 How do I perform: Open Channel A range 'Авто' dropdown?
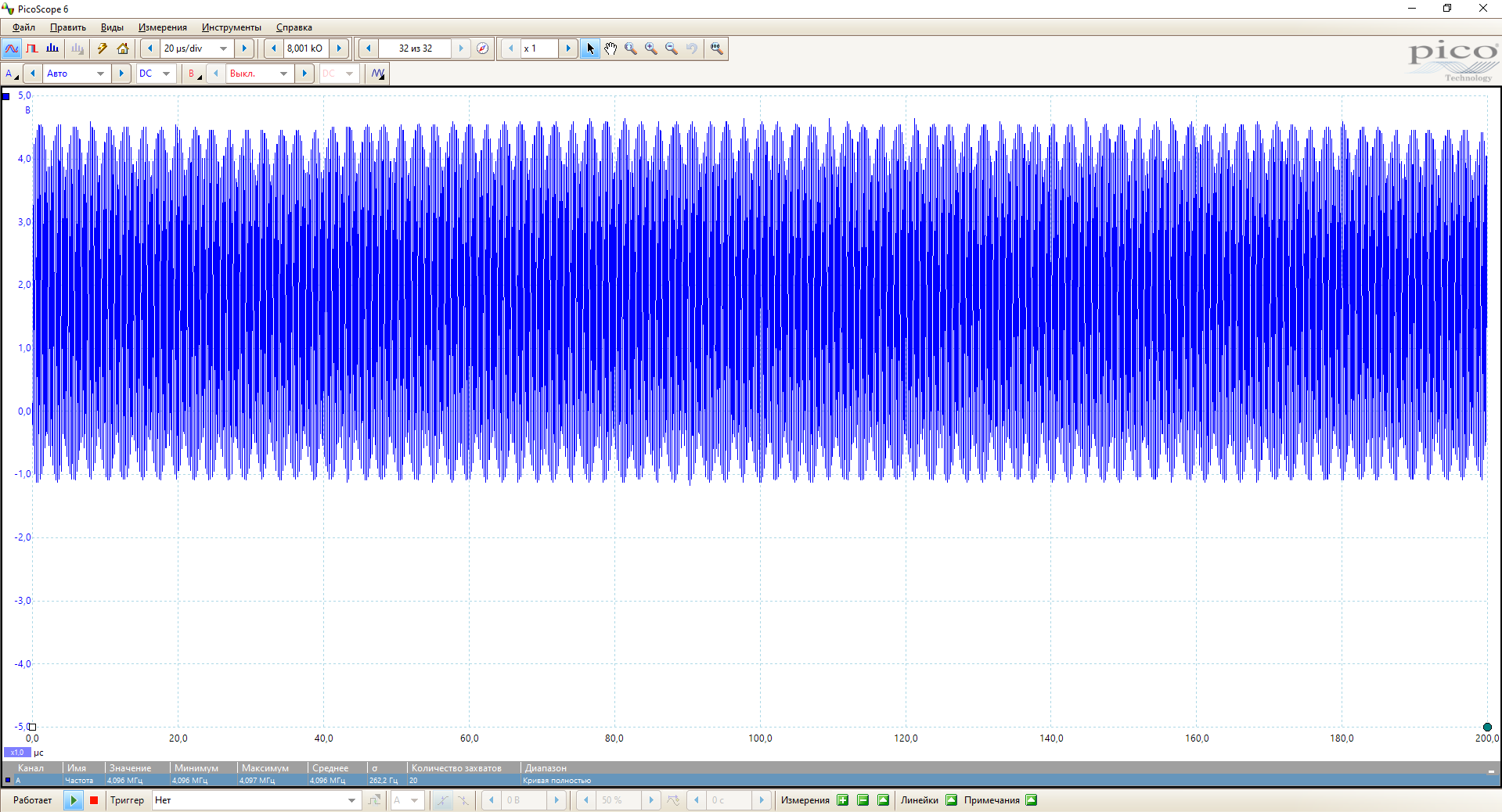pyautogui.click(x=100, y=74)
